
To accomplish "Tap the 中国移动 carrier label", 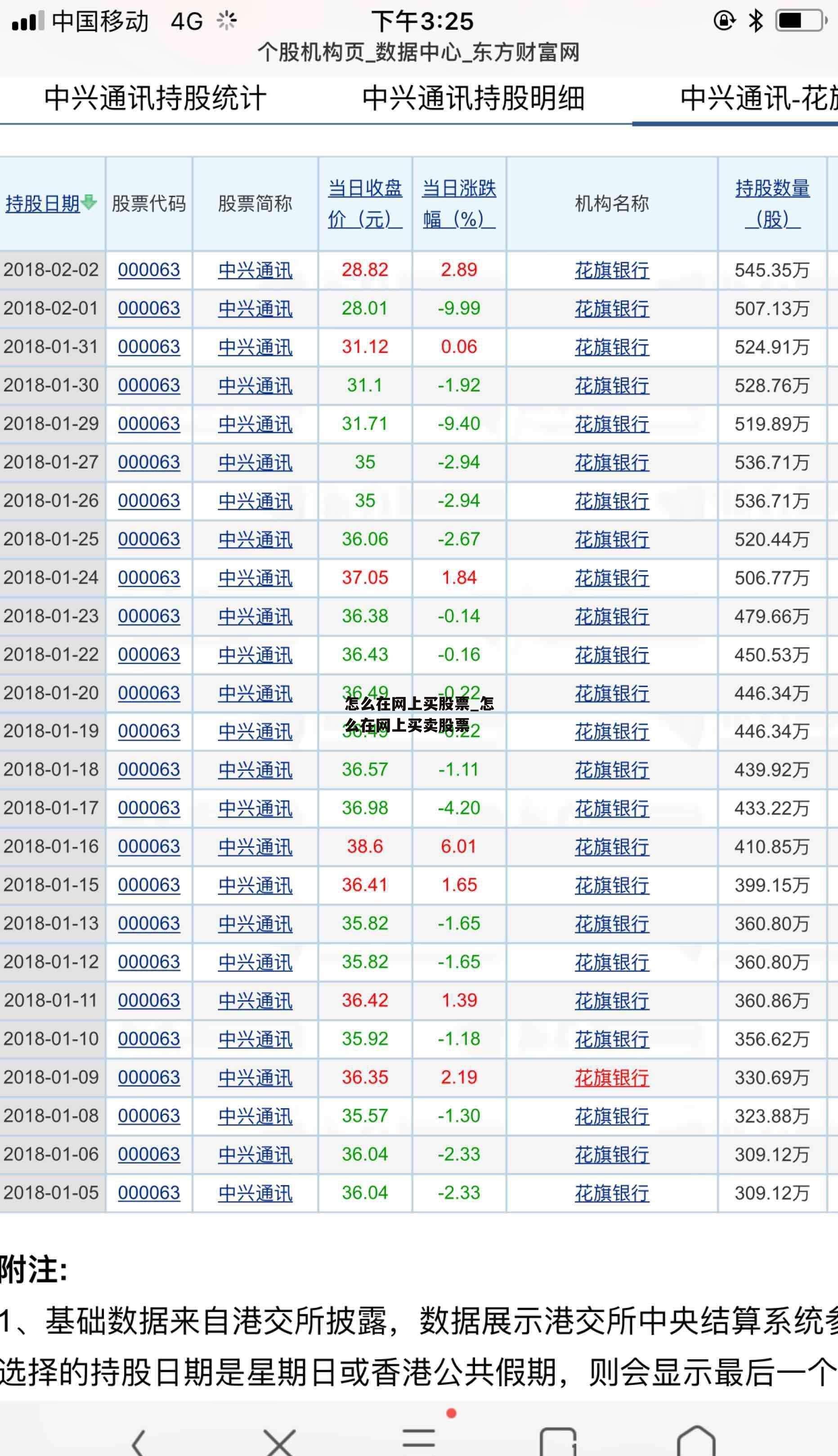I will tap(100, 21).
